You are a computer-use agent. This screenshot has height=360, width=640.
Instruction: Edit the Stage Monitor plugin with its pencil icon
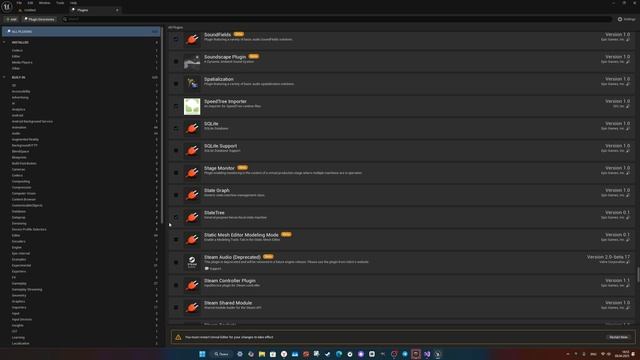click(628, 173)
